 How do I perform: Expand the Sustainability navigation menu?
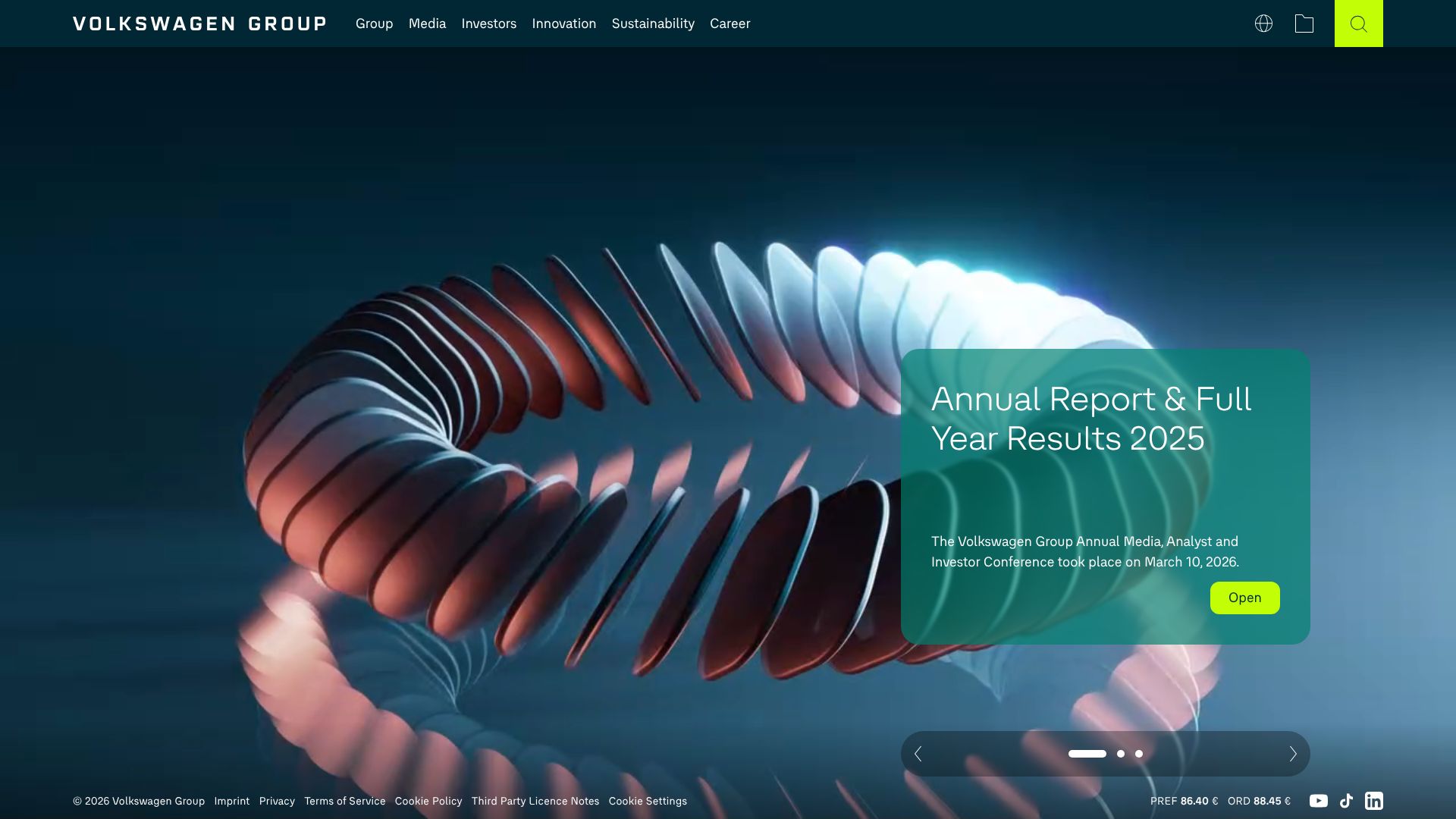(x=653, y=24)
